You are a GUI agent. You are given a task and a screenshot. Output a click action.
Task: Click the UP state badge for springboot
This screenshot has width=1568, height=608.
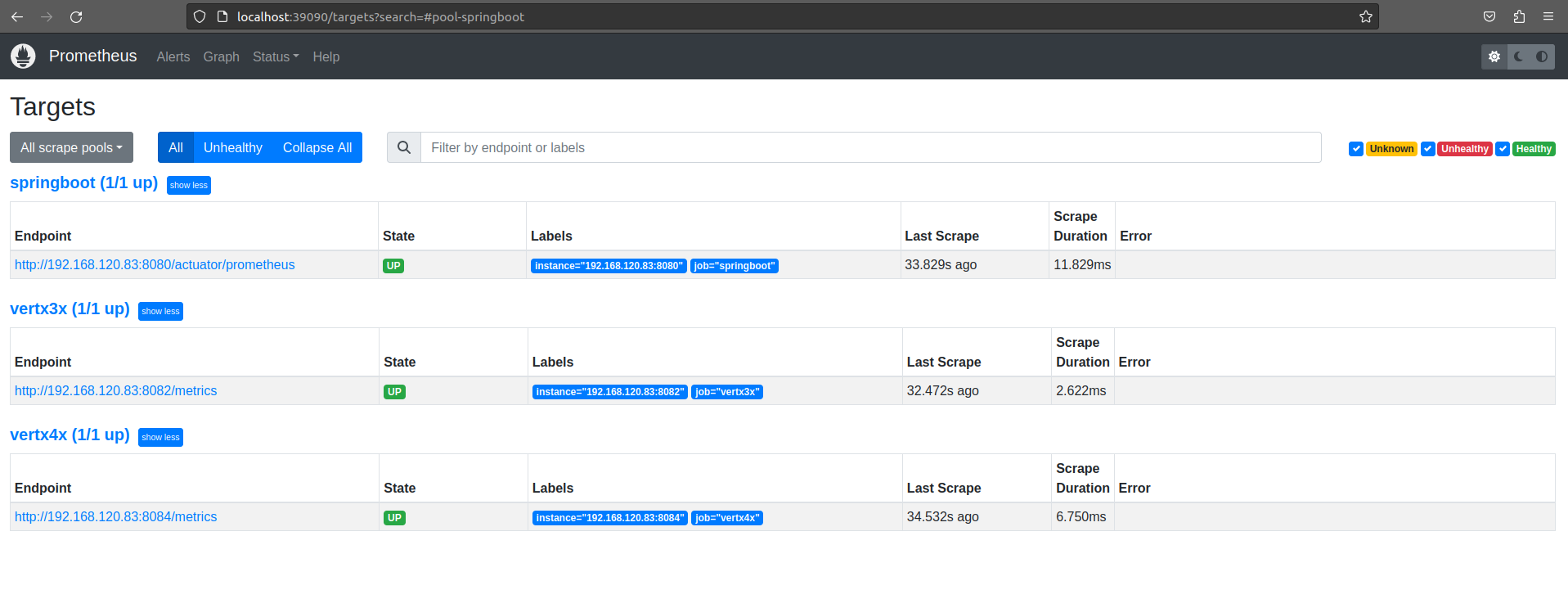coord(393,266)
